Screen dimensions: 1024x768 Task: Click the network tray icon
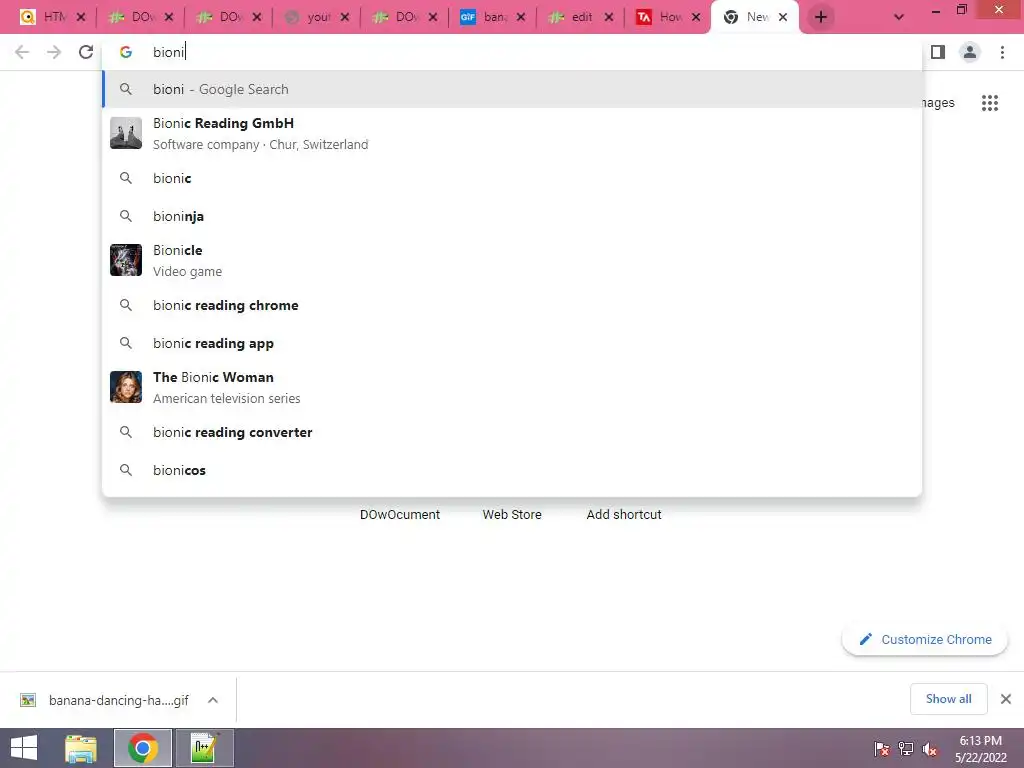(906, 748)
